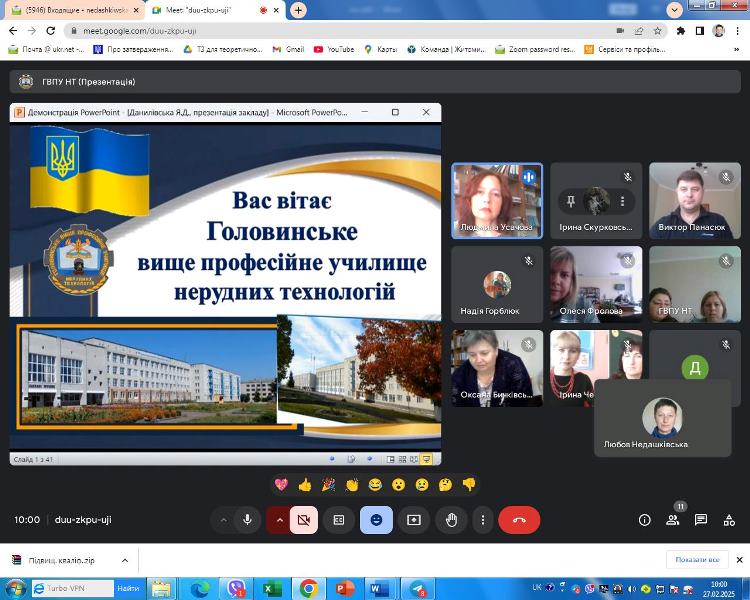Open meeting details info icon
Viewport: 750px width, 600px height.
pyautogui.click(x=645, y=520)
